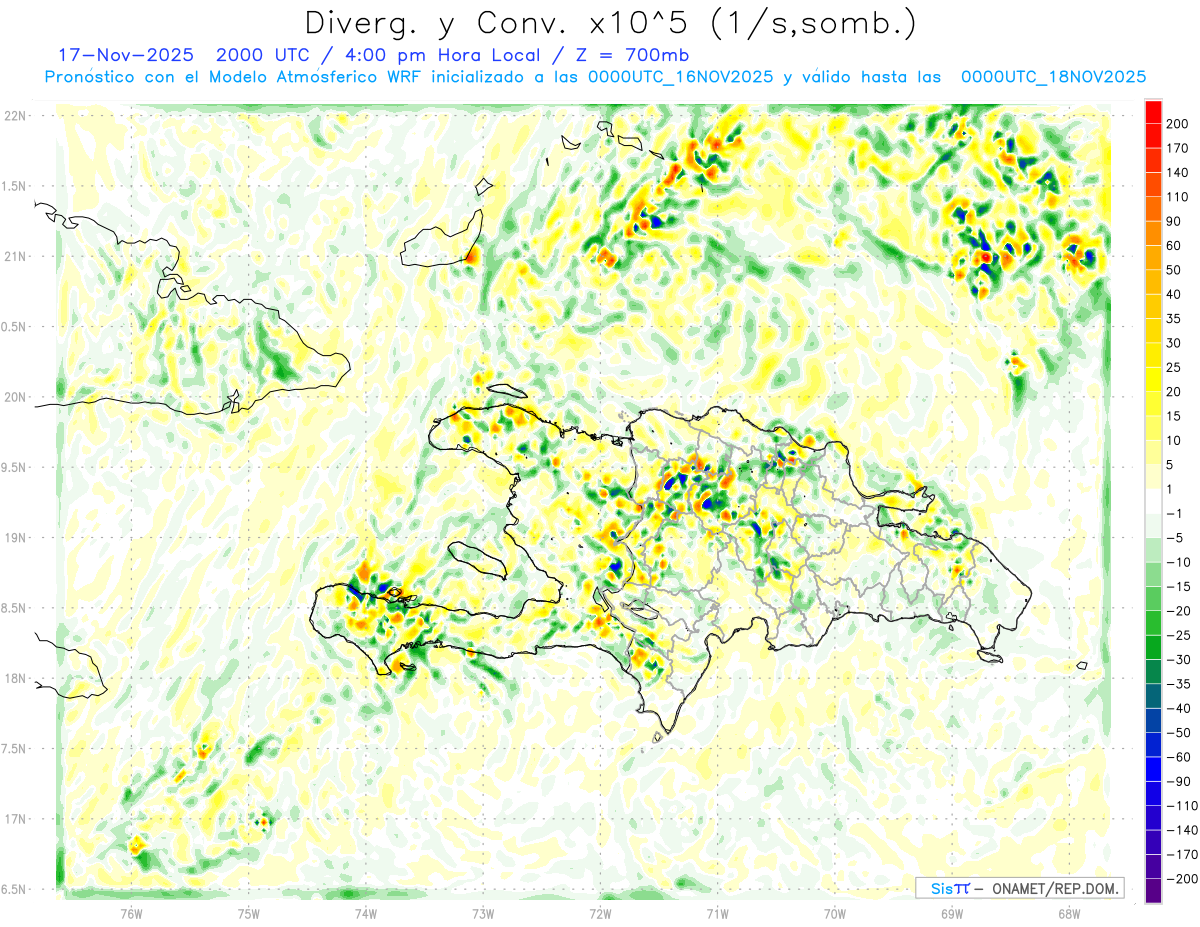Click the '2000 UTC' time text
The image size is (1200, 927).
[259, 54]
